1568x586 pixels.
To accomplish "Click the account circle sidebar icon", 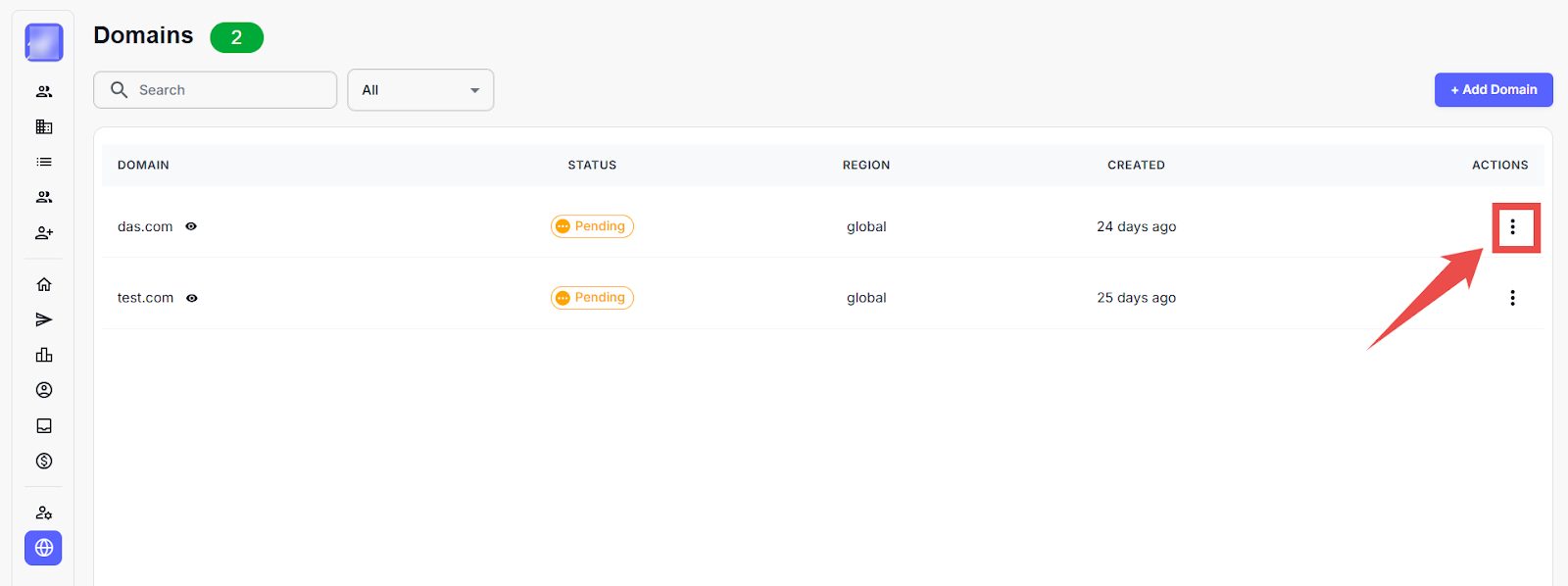I will pos(44,390).
